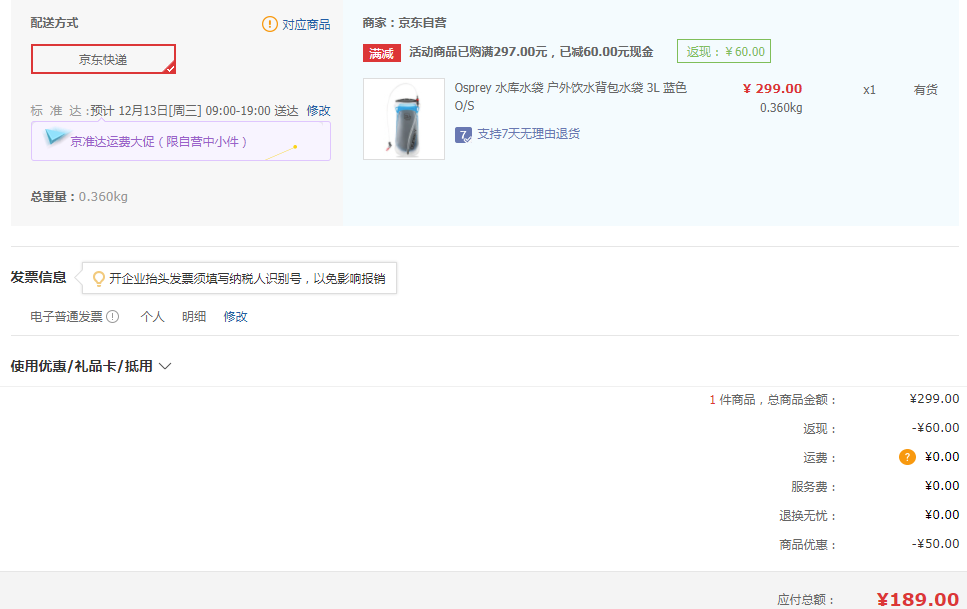The image size is (967, 609).
Task: Click the x1 quantity text
Action: click(870, 90)
